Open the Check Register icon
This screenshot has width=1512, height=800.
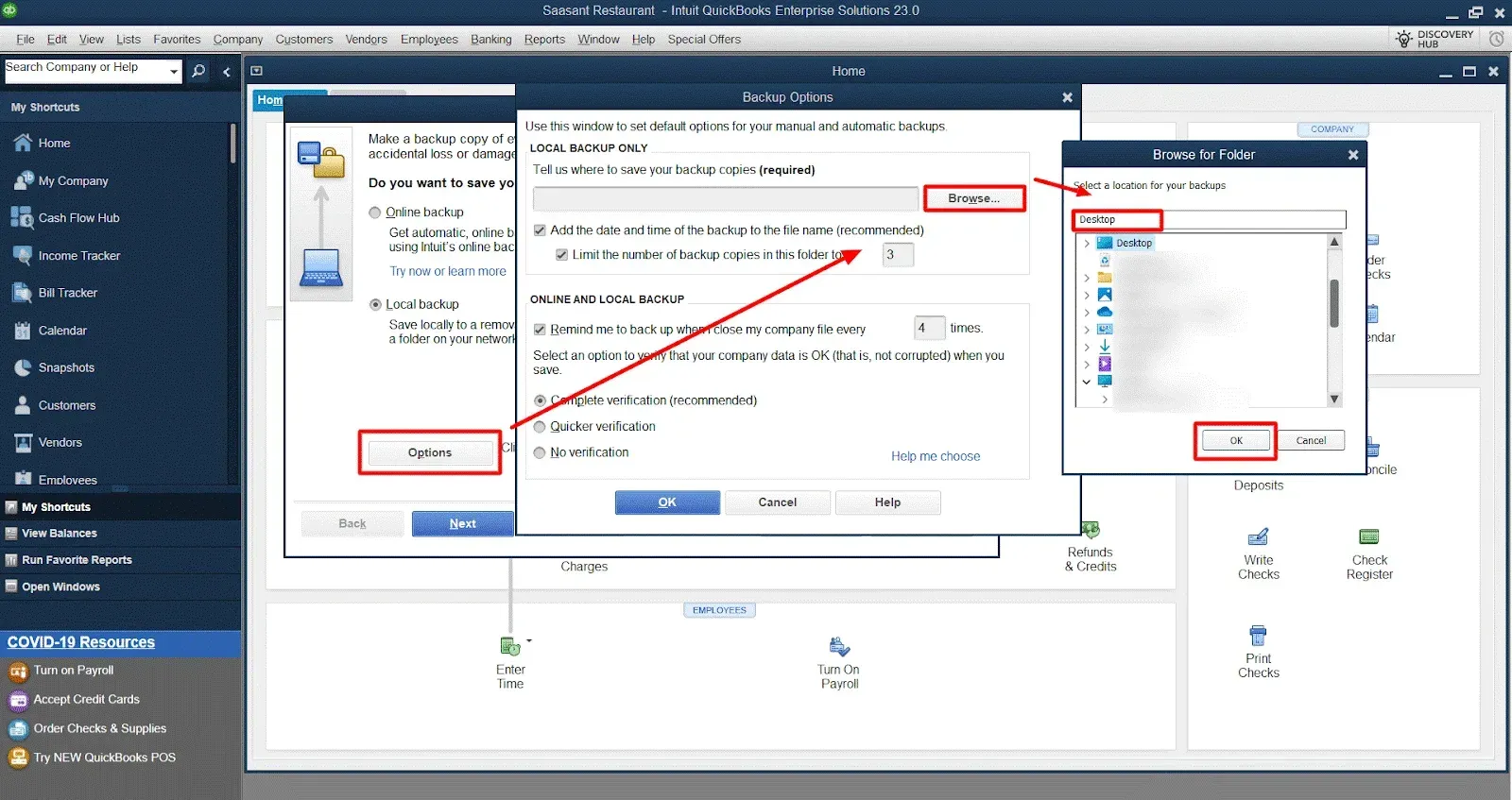click(x=1368, y=537)
